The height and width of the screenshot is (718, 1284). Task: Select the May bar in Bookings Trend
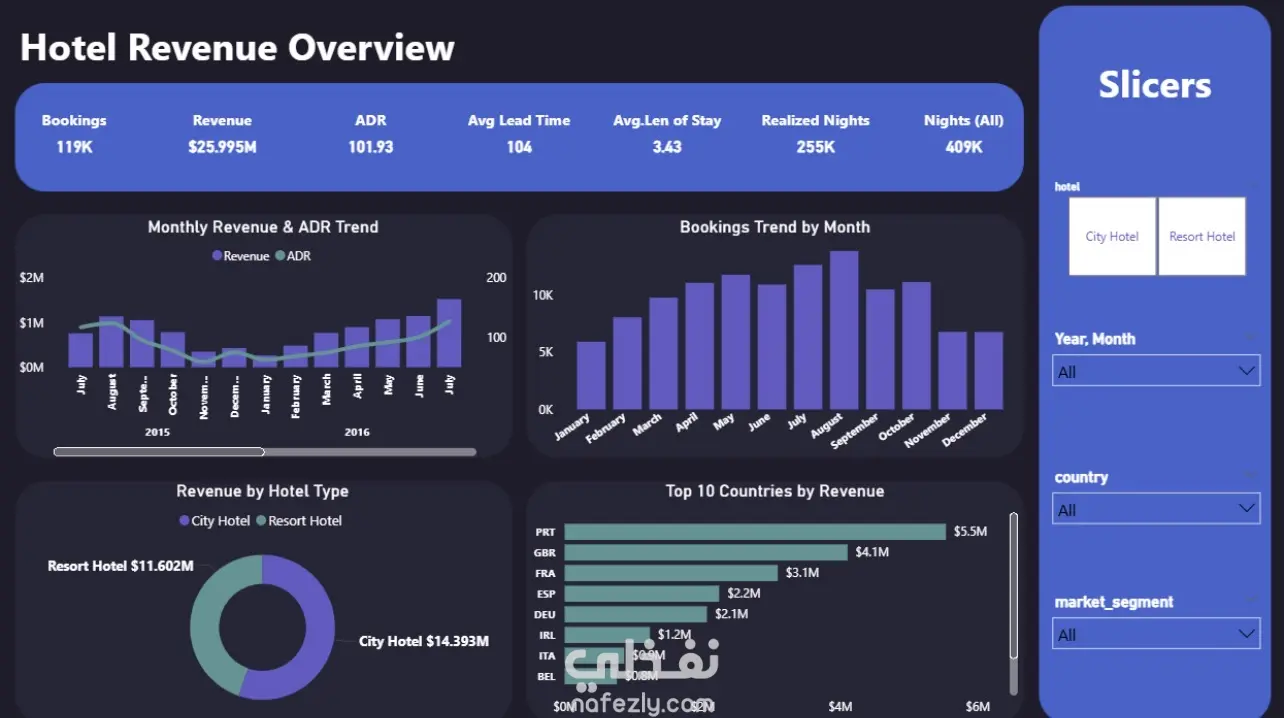pyautogui.click(x=736, y=342)
